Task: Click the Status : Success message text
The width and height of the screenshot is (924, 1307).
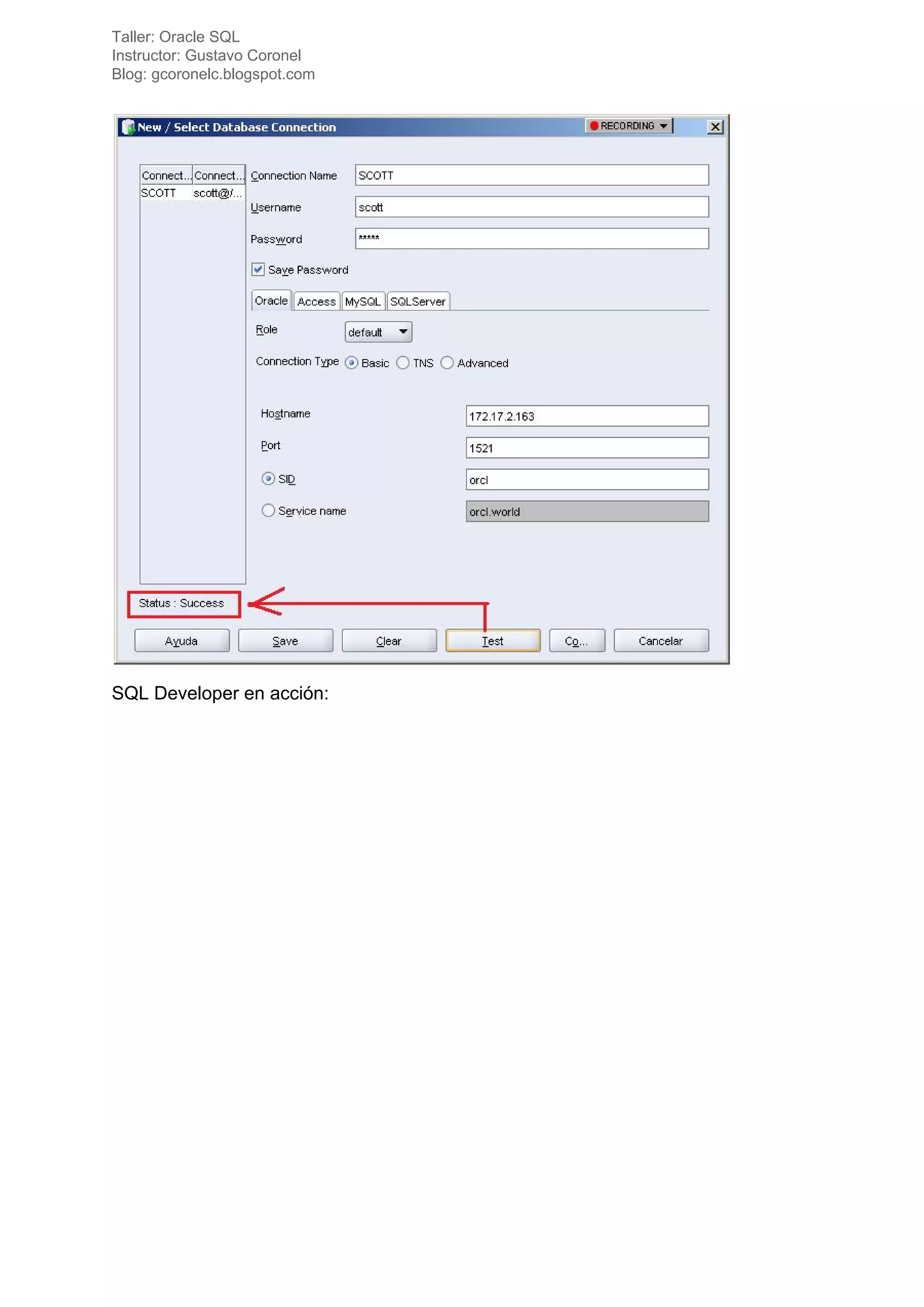Action: pyautogui.click(x=181, y=603)
